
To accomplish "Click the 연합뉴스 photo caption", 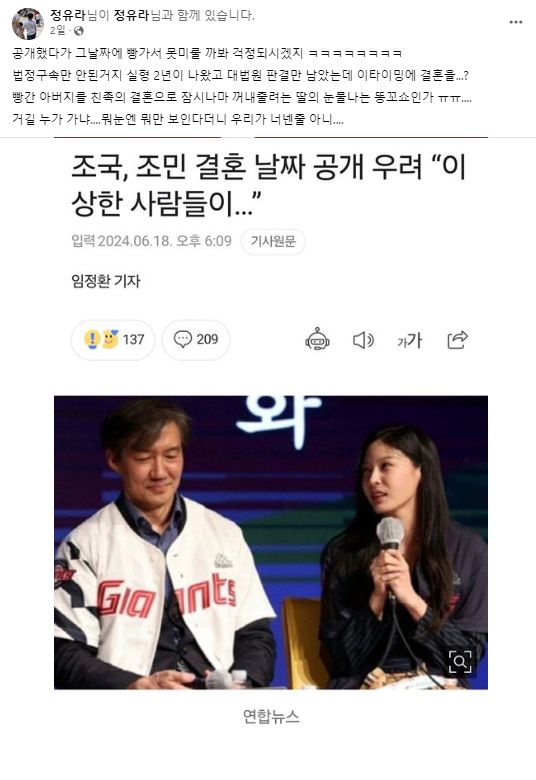I will coord(271,716).
